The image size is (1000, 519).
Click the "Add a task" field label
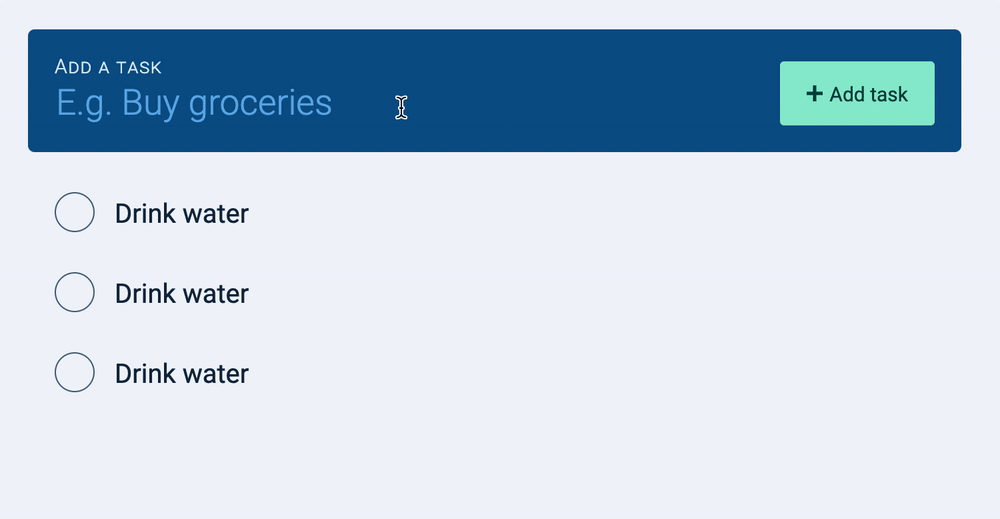[108, 67]
